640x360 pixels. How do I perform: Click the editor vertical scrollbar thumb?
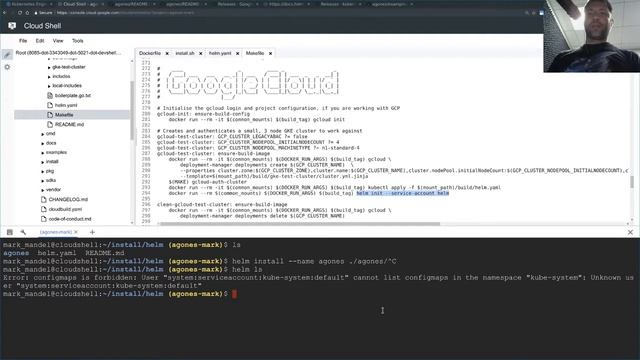click(632, 182)
